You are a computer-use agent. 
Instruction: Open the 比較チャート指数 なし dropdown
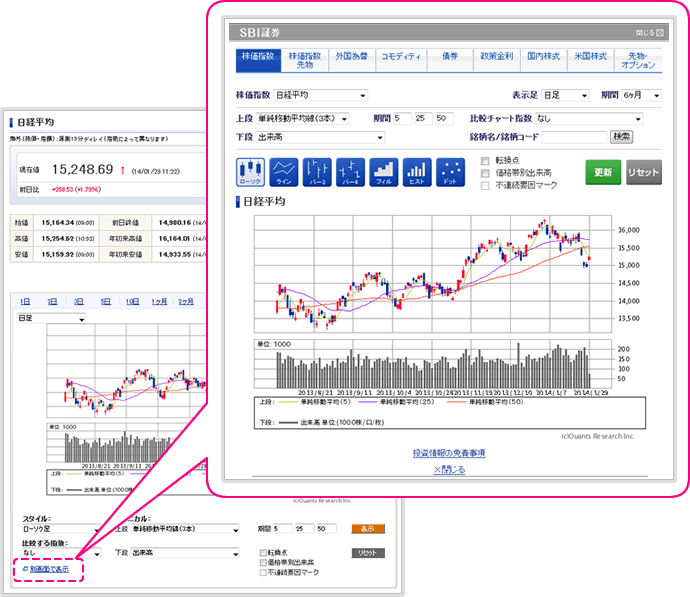(x=589, y=118)
